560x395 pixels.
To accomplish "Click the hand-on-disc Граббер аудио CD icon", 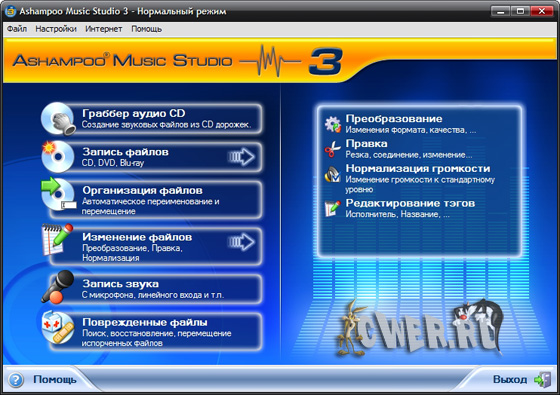I will point(58,119).
